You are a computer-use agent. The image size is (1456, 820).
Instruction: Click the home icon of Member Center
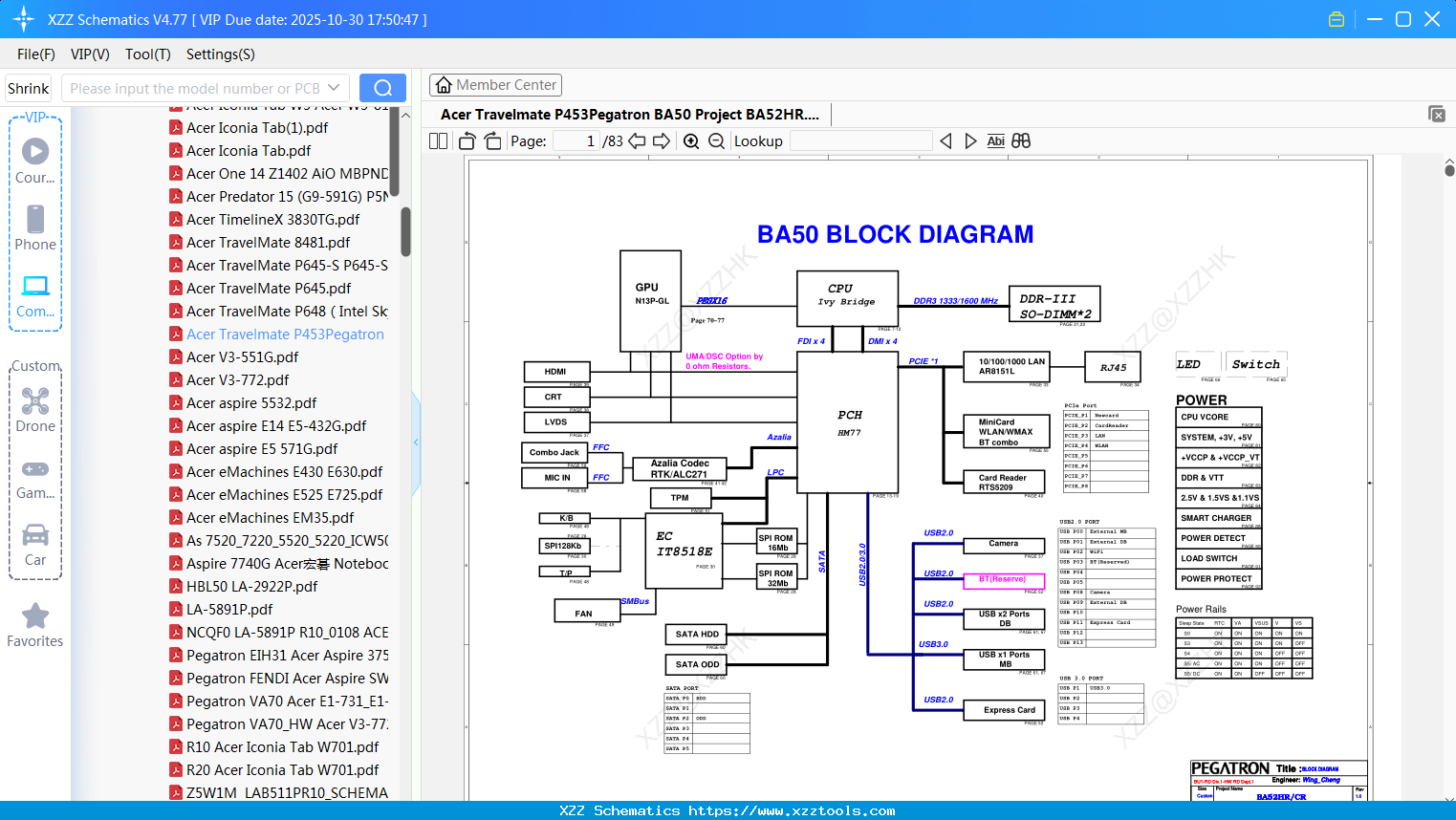point(444,85)
